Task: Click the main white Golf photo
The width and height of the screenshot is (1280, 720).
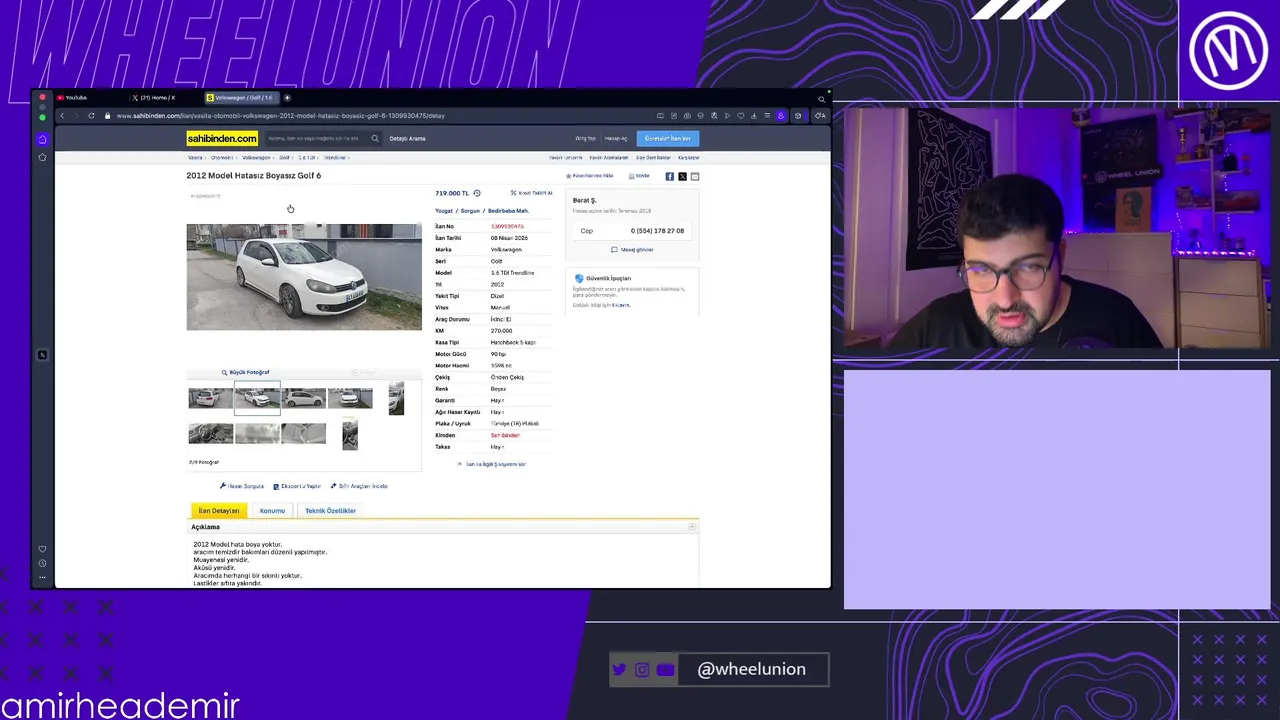Action: 304,277
